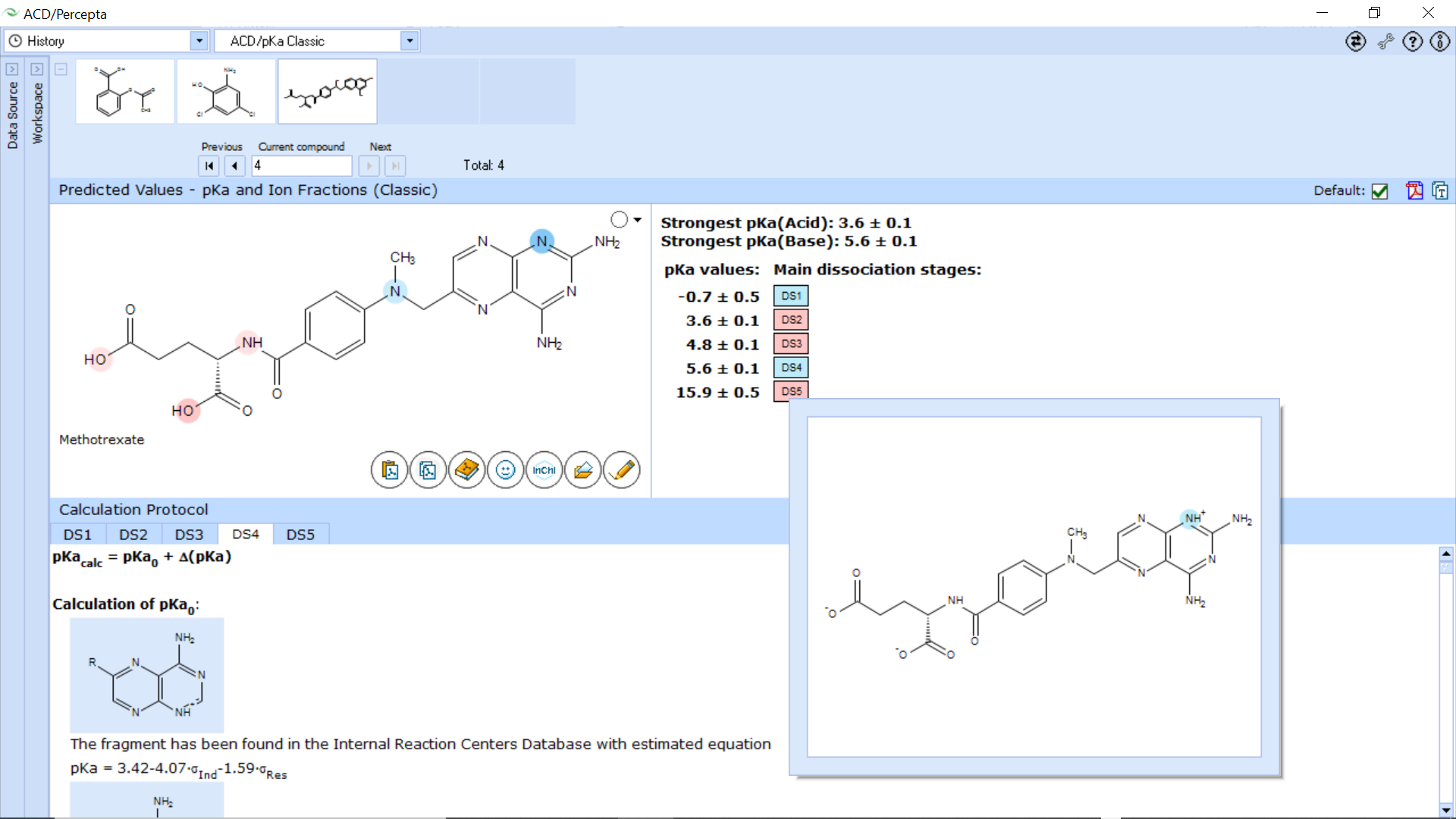The height and width of the screenshot is (819, 1456).
Task: Click the red DS5 stage swatch
Action: (791, 391)
